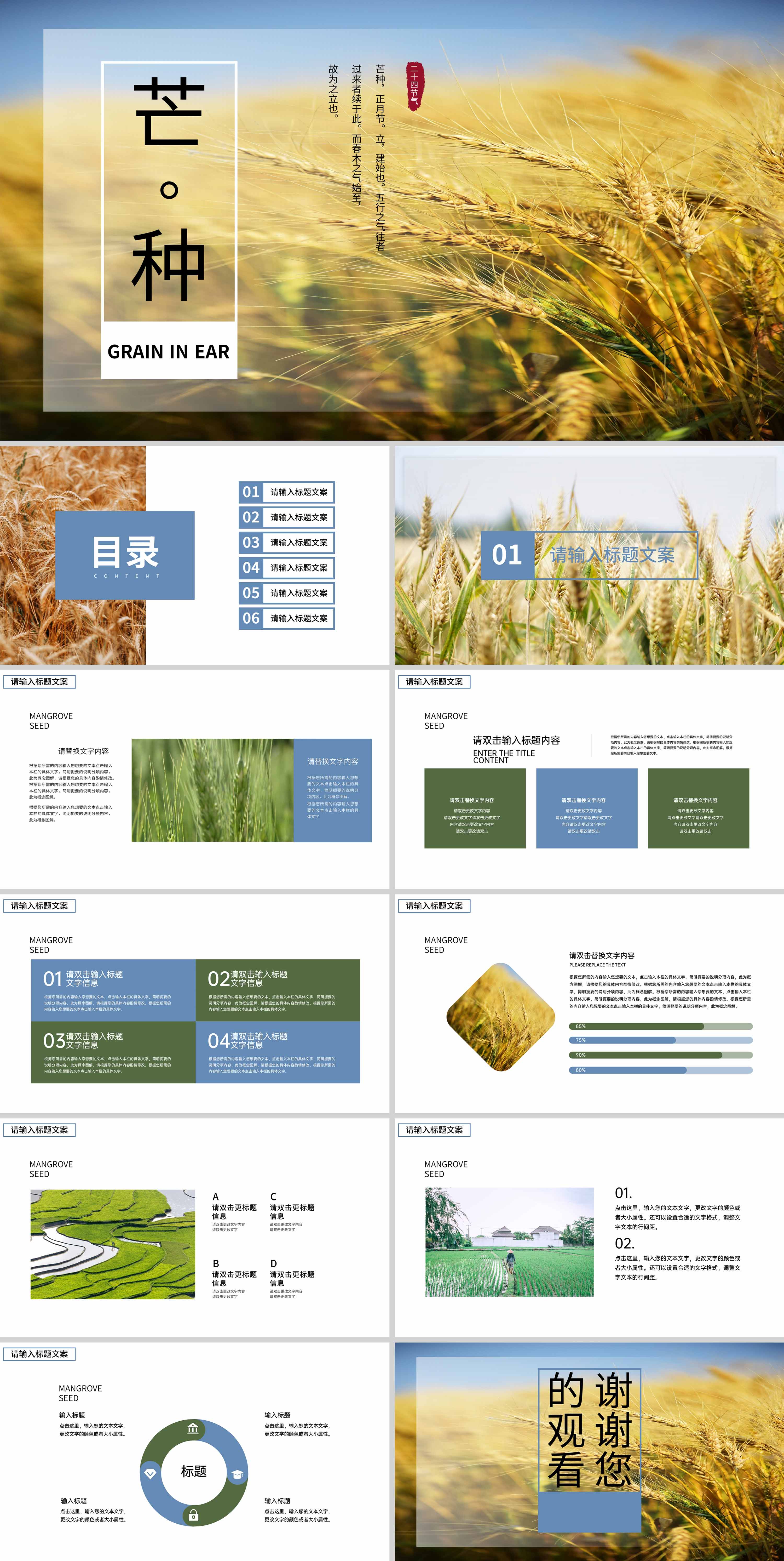Image resolution: width=784 pixels, height=1561 pixels.
Task: Click the vertical line starting 芒种，正月节
Action: coord(380,158)
